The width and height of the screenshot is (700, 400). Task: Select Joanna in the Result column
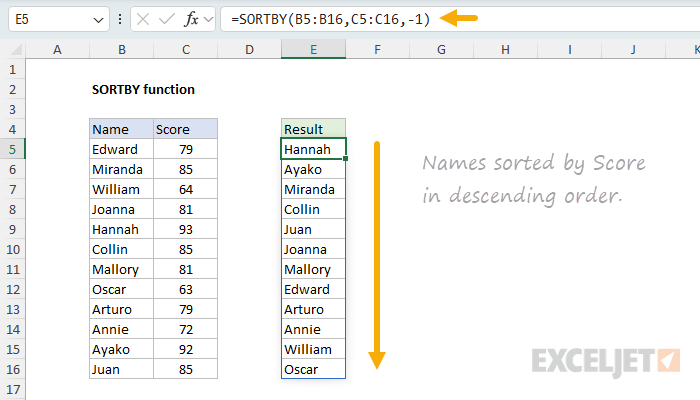pyautogui.click(x=313, y=249)
